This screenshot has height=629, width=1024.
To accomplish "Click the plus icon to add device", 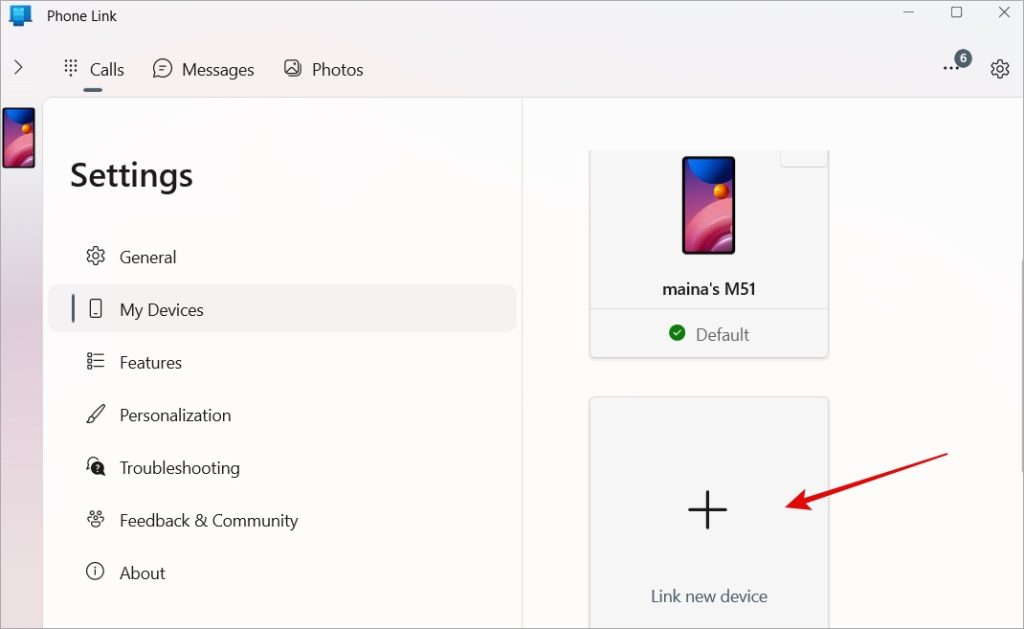I will click(x=707, y=510).
